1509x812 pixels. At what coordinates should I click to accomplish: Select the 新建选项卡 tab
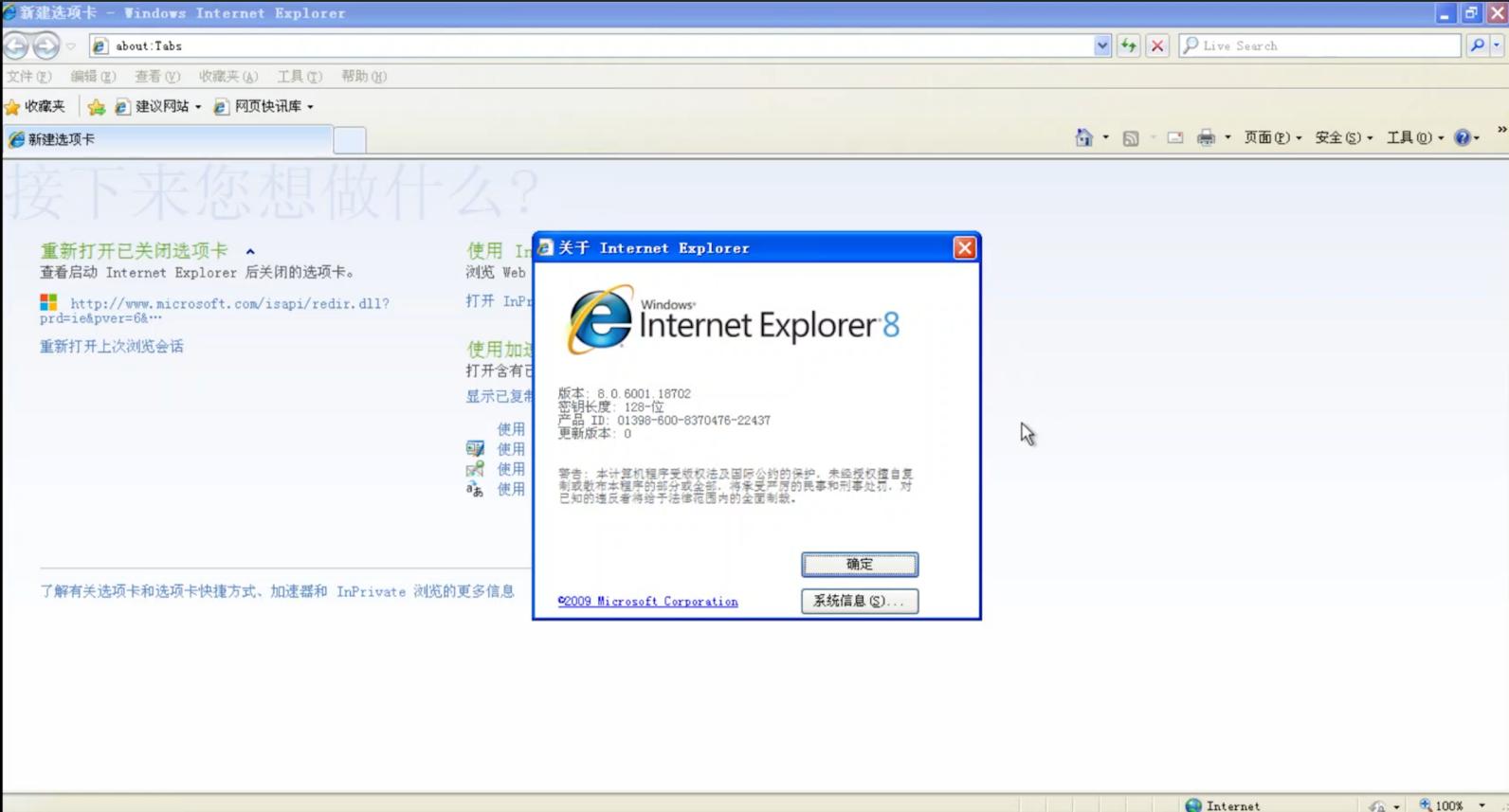(x=169, y=139)
